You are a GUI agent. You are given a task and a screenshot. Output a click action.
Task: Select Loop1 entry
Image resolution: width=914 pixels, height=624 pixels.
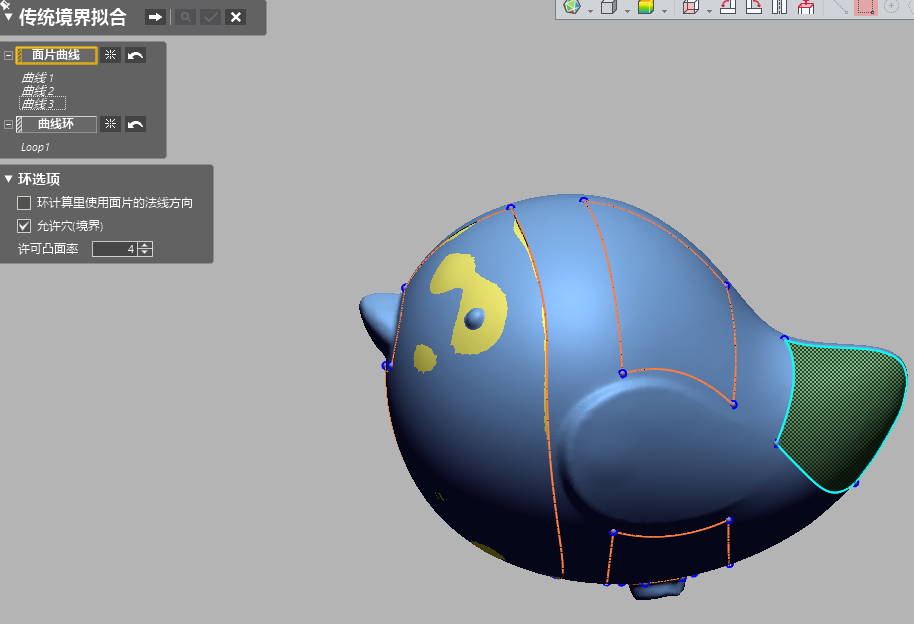click(x=35, y=148)
